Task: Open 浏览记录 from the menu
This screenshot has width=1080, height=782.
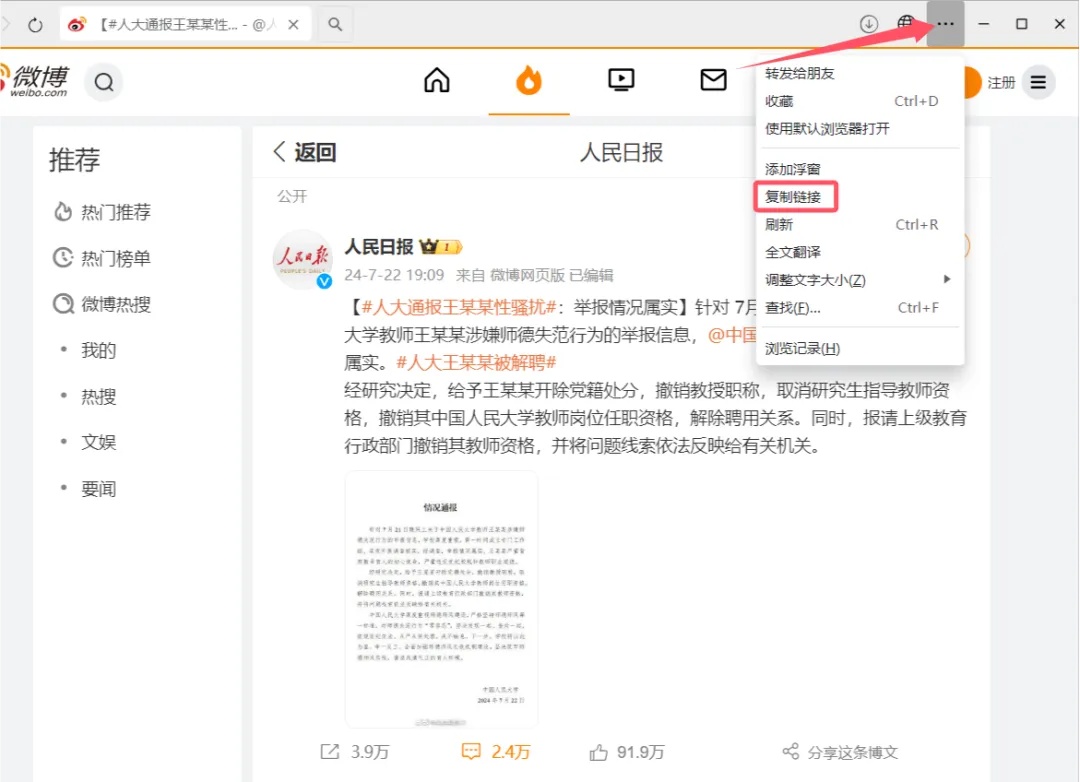Action: 802,349
